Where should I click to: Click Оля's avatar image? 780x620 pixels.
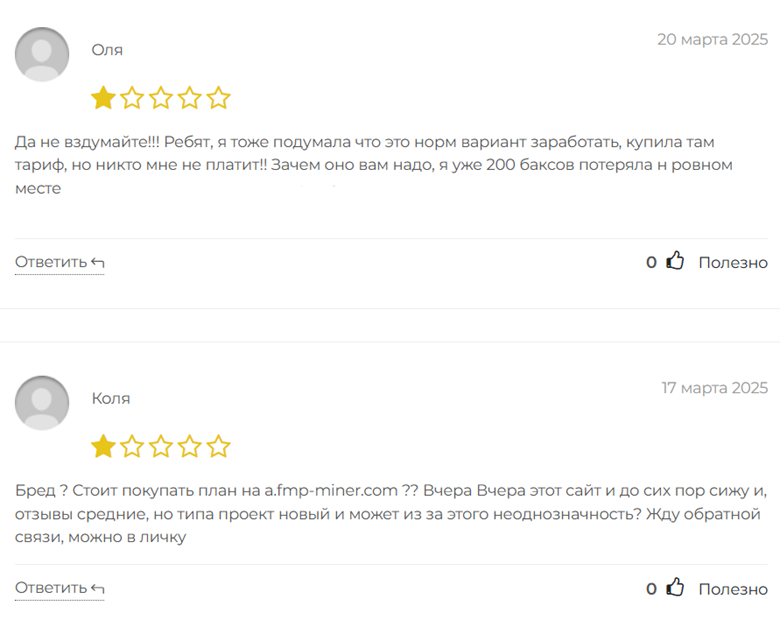click(42, 54)
